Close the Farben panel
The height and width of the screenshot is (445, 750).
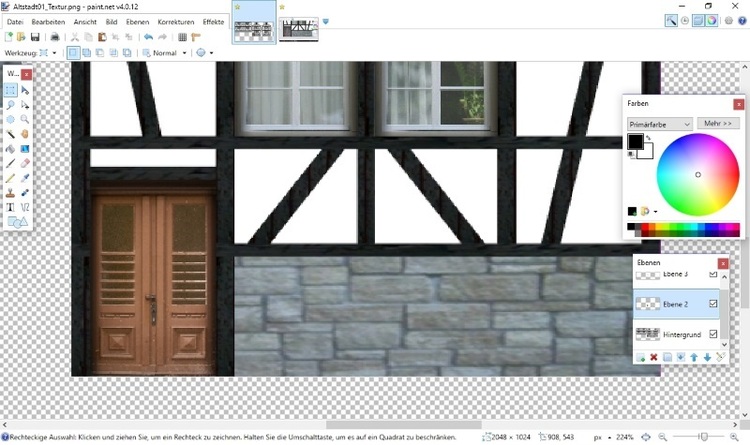pyautogui.click(x=738, y=103)
